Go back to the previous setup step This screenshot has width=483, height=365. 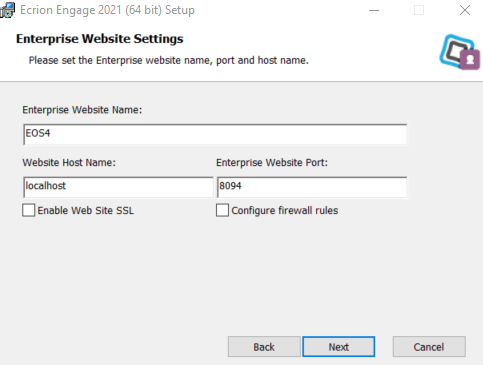tap(264, 347)
